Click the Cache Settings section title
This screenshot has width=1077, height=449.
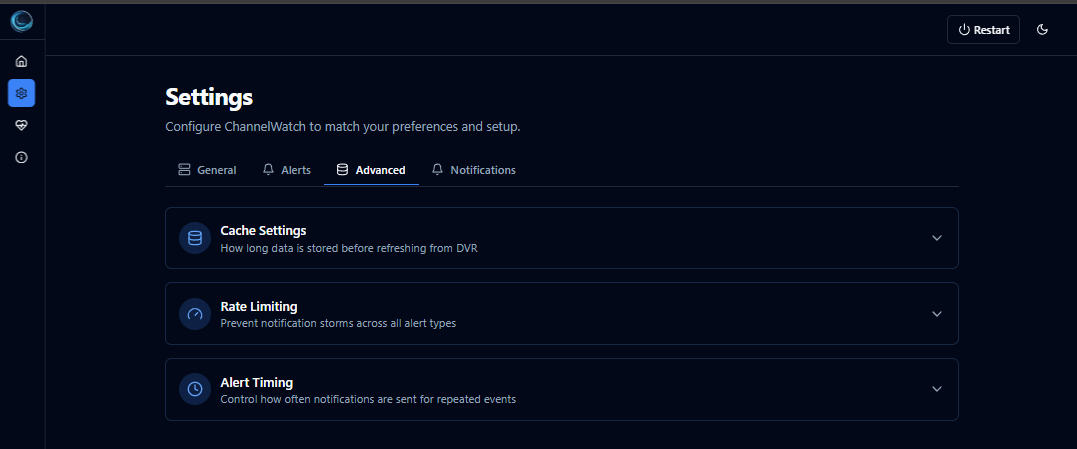(x=263, y=231)
